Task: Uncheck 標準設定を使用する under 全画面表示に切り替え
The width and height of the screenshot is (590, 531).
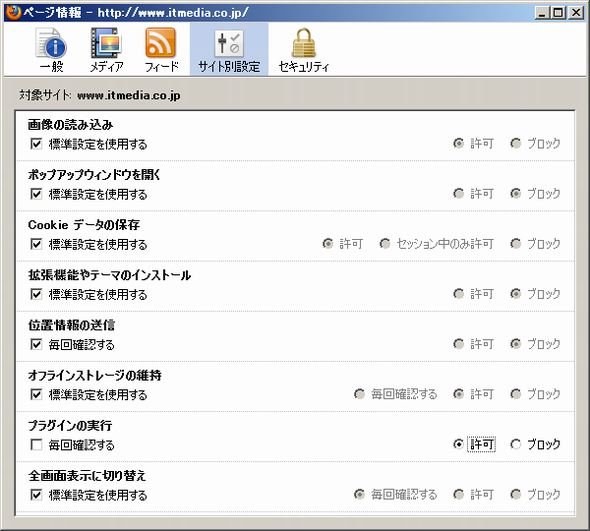Action: coord(36,494)
